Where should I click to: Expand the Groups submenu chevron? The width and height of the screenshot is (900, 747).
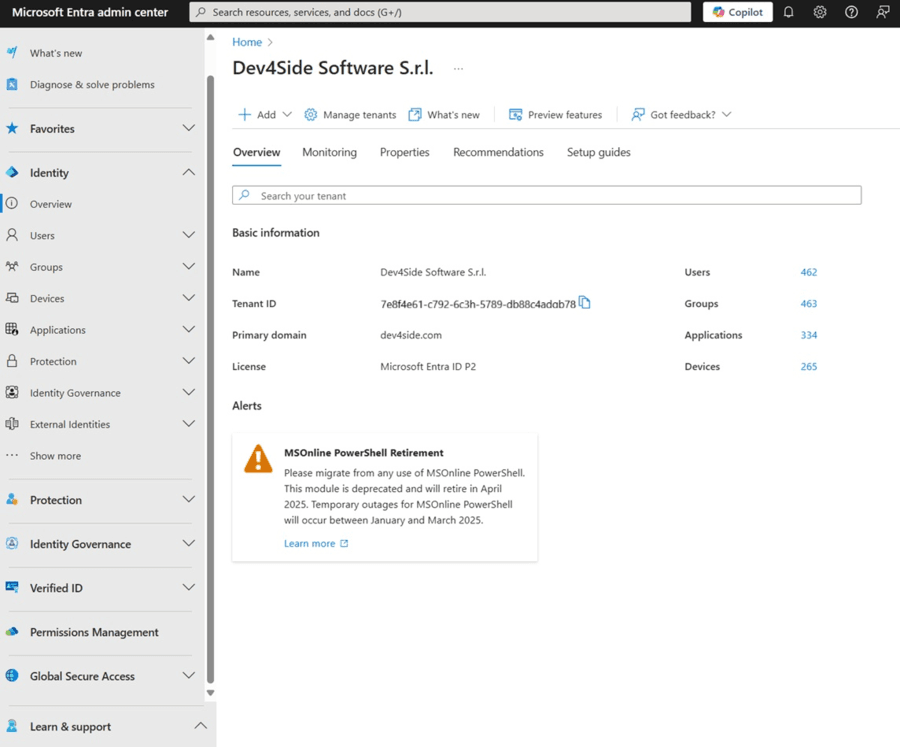189,266
